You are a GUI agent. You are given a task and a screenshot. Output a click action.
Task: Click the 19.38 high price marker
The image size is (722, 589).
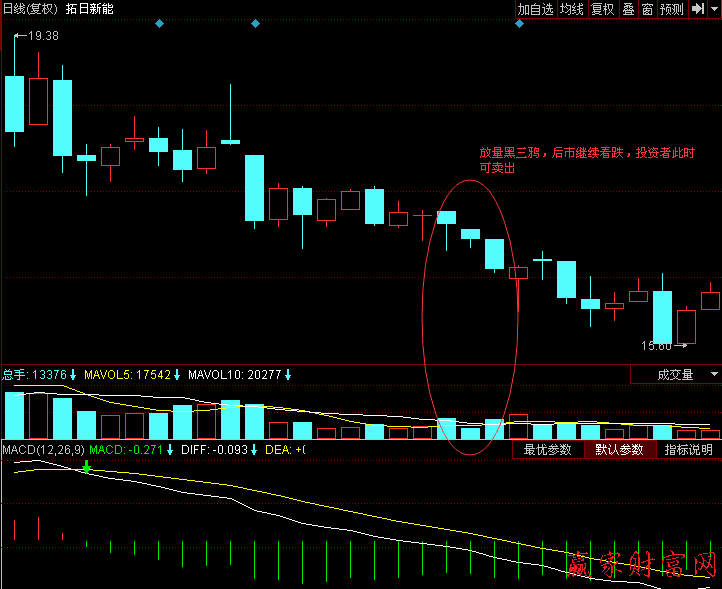(x=42, y=35)
